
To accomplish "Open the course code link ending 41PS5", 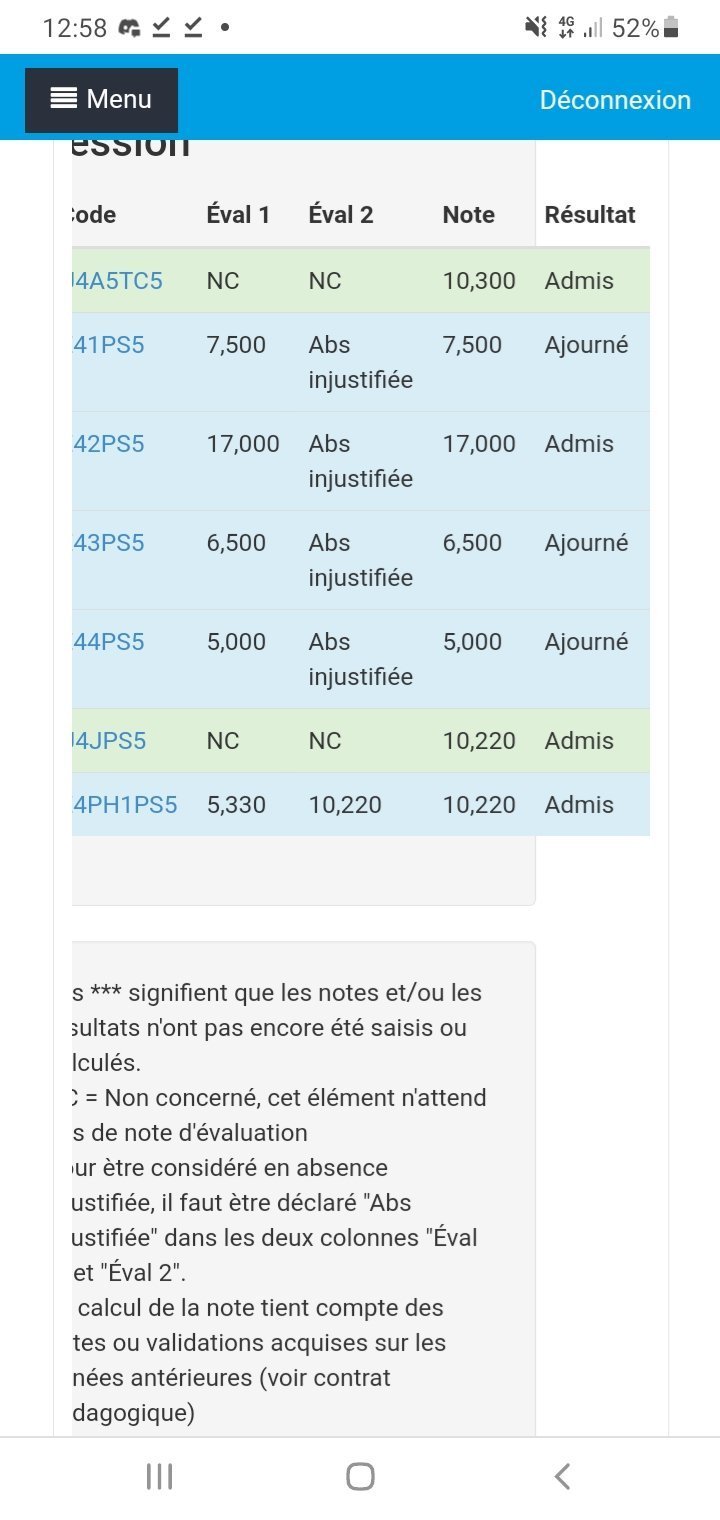I will click(x=108, y=345).
